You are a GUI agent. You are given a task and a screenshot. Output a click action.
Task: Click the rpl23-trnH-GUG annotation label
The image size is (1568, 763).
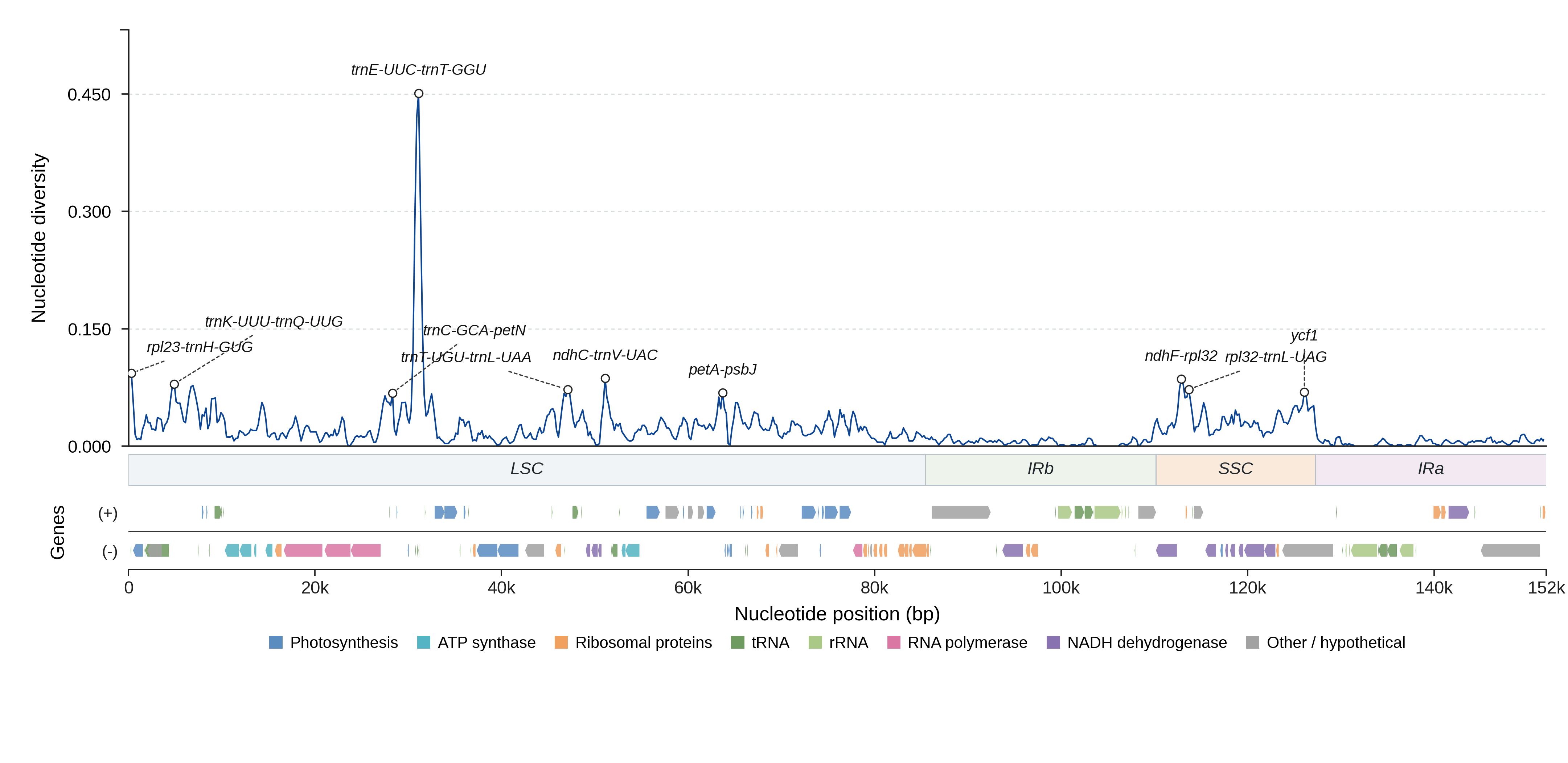pyautogui.click(x=200, y=347)
